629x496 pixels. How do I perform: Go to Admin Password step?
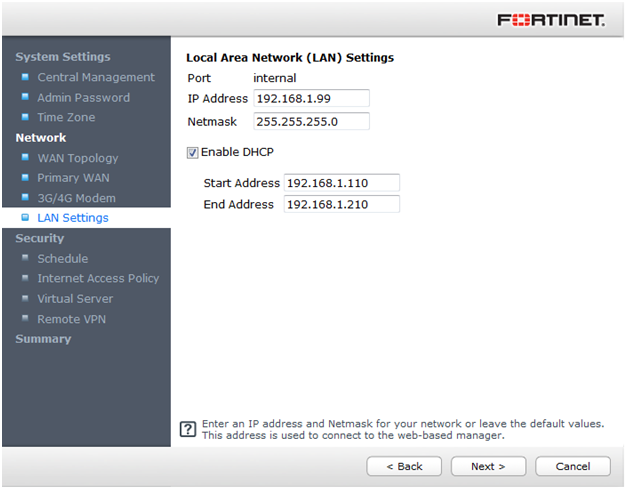point(83,98)
